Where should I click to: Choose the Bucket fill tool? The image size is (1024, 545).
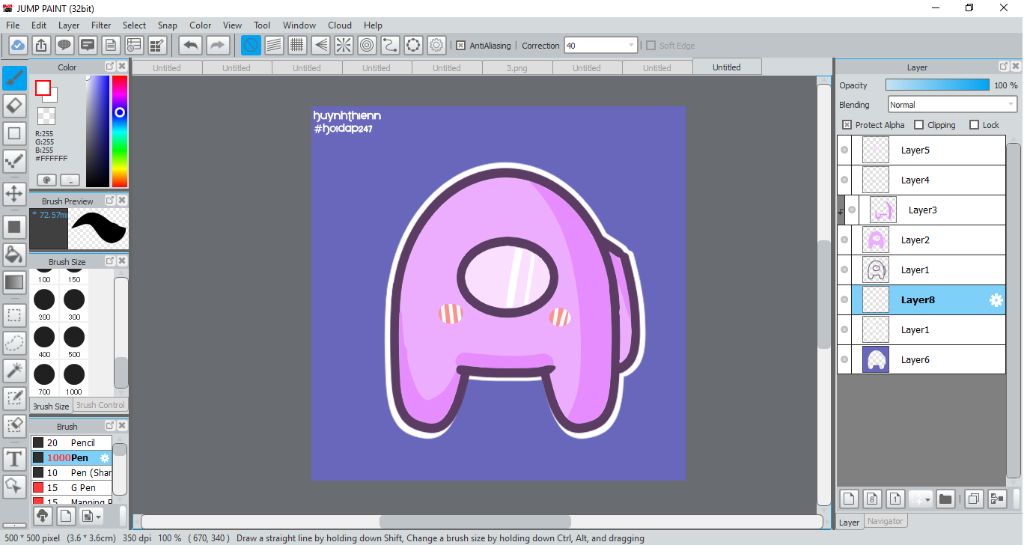pyautogui.click(x=14, y=255)
